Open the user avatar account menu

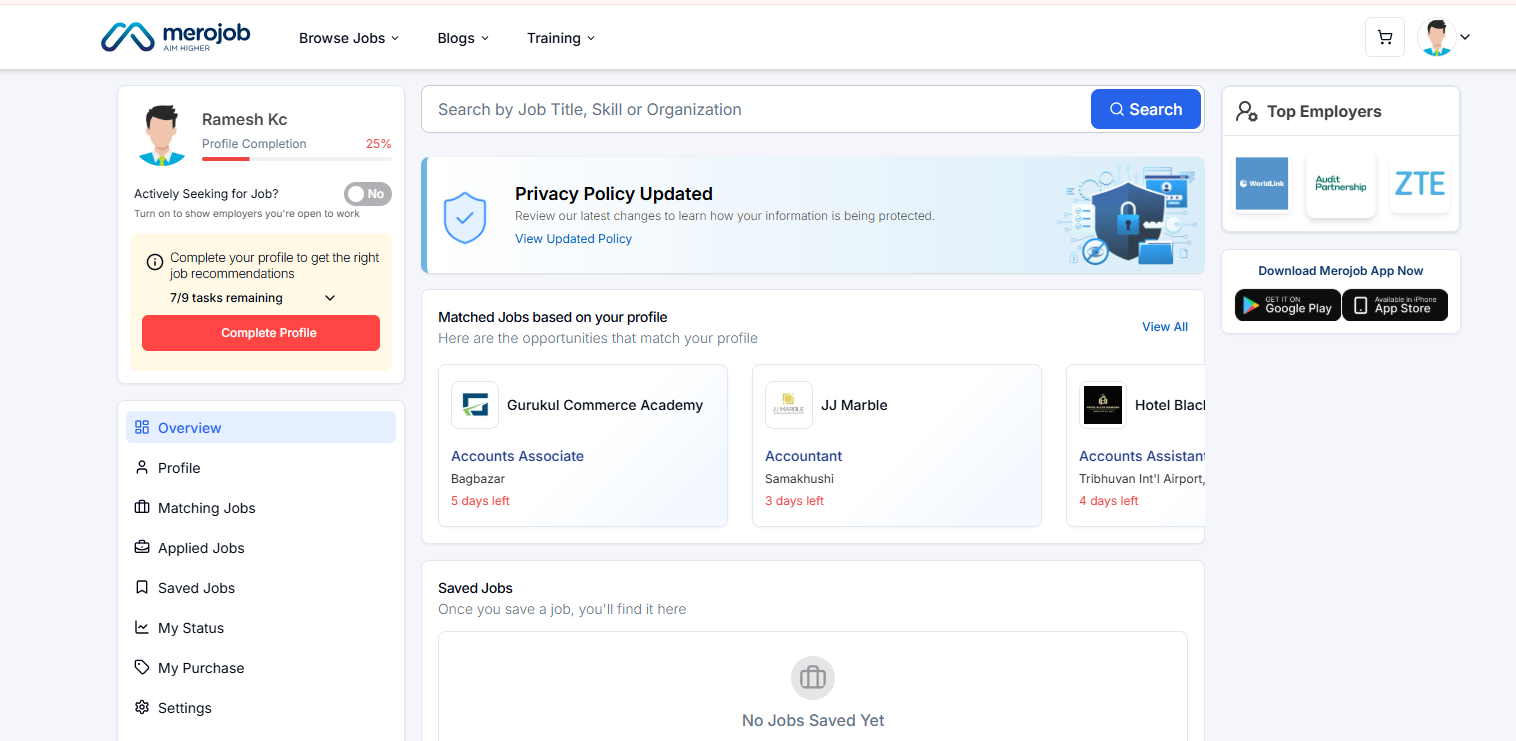coord(1443,38)
